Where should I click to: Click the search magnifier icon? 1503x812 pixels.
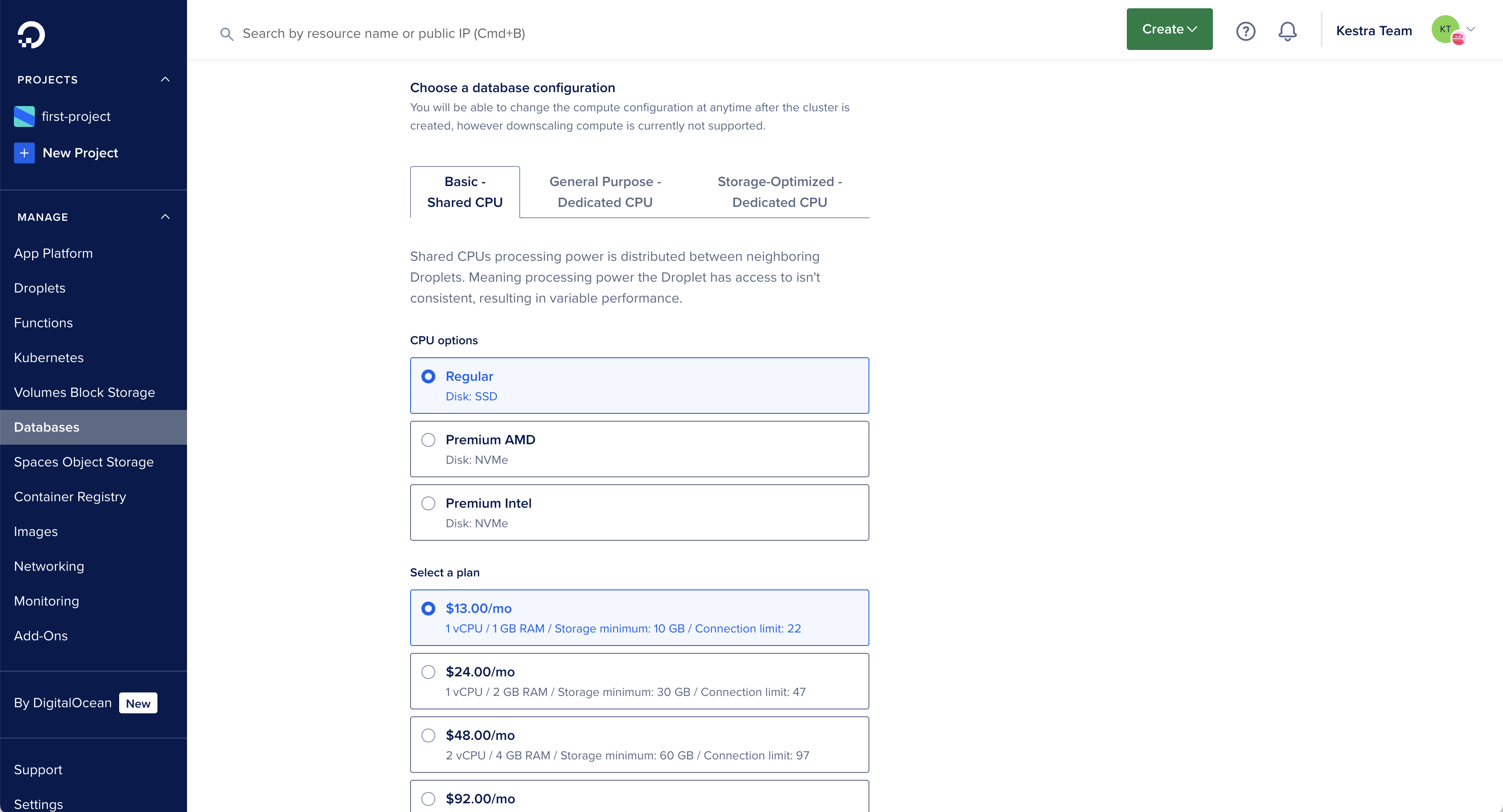(227, 34)
